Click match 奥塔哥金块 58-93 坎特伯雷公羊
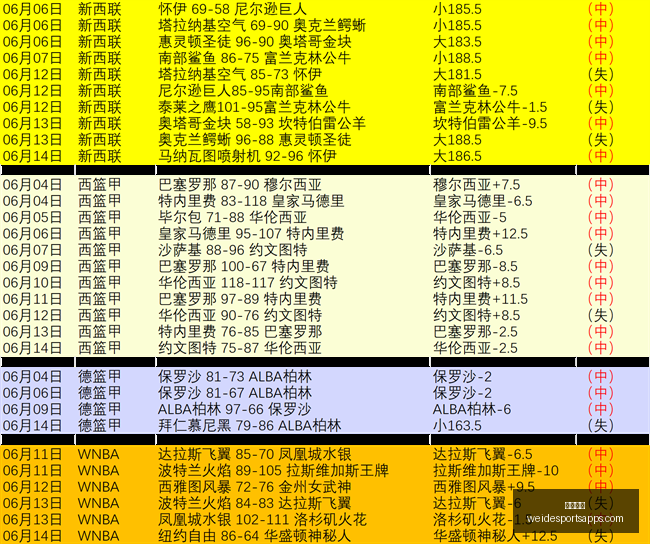 (x=262, y=124)
